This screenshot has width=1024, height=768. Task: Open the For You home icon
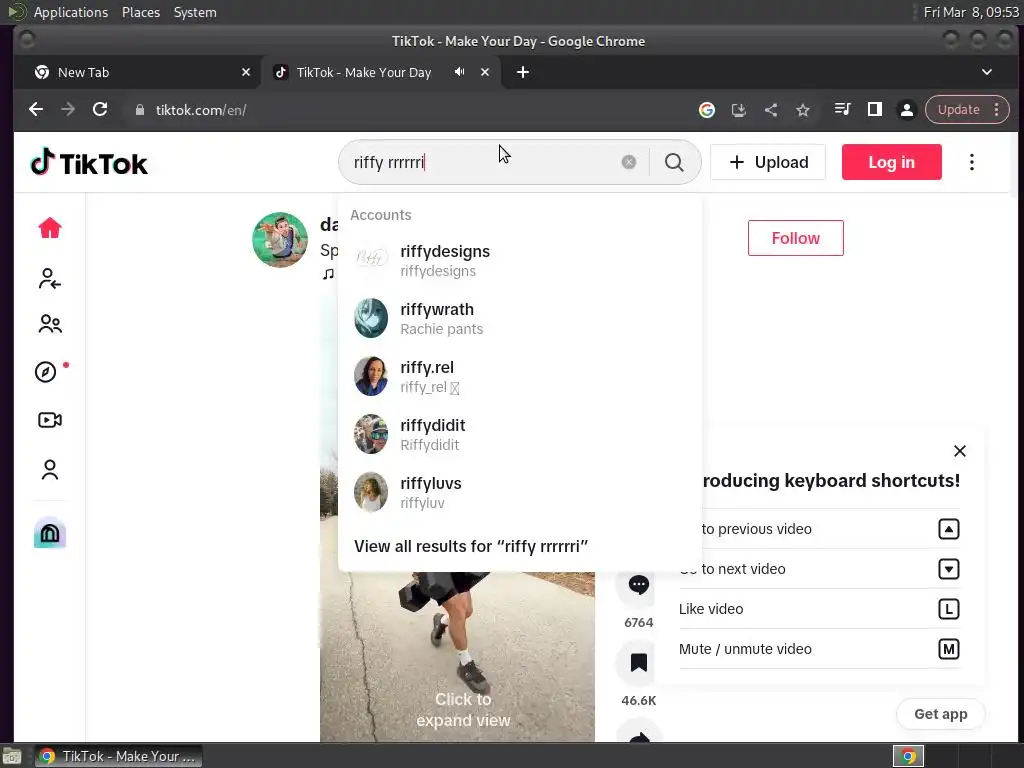coord(50,228)
